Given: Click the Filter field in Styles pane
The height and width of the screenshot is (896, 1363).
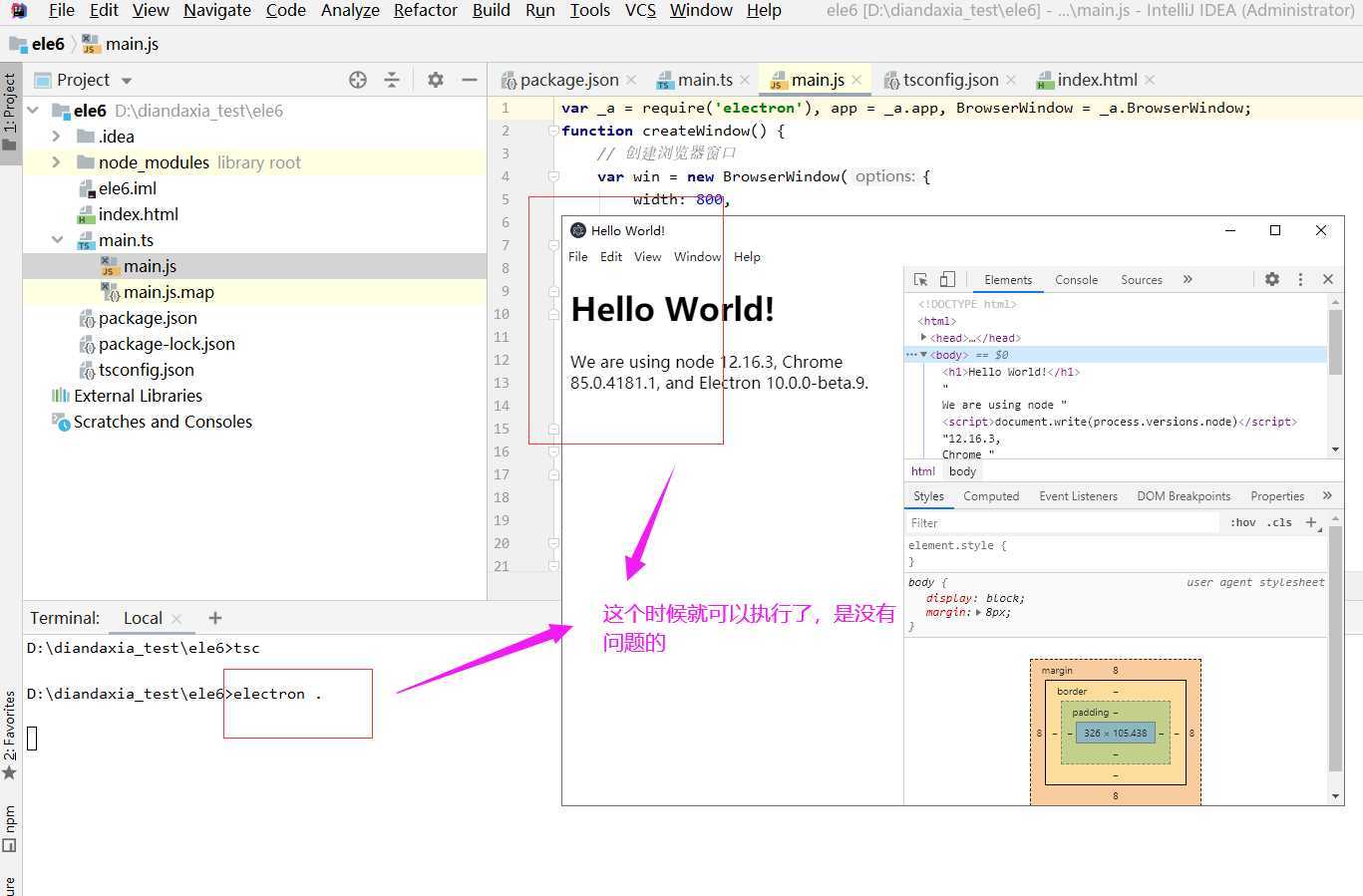Looking at the screenshot, I should [x=1062, y=522].
